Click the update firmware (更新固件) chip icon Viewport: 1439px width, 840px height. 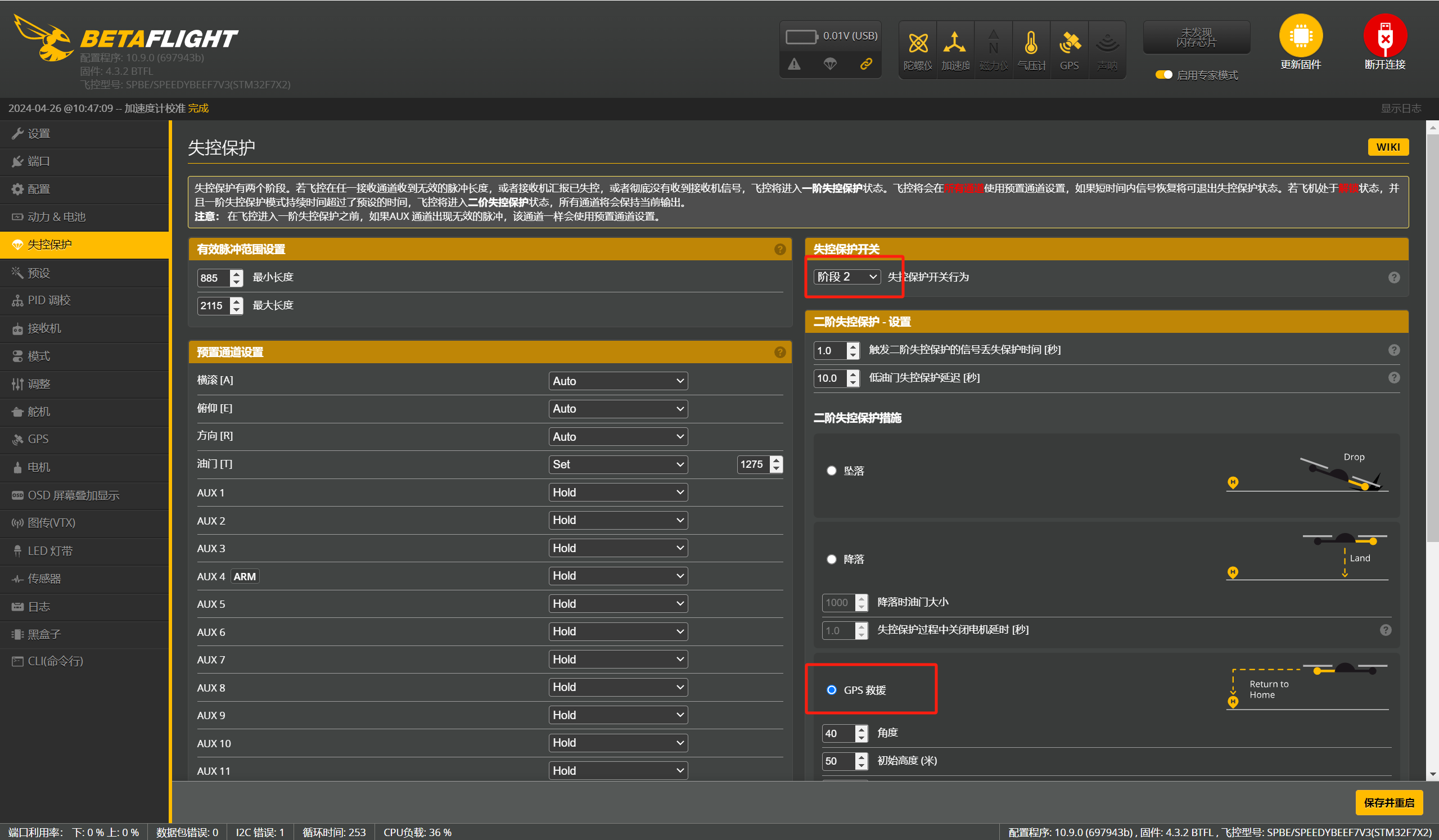(1300, 35)
